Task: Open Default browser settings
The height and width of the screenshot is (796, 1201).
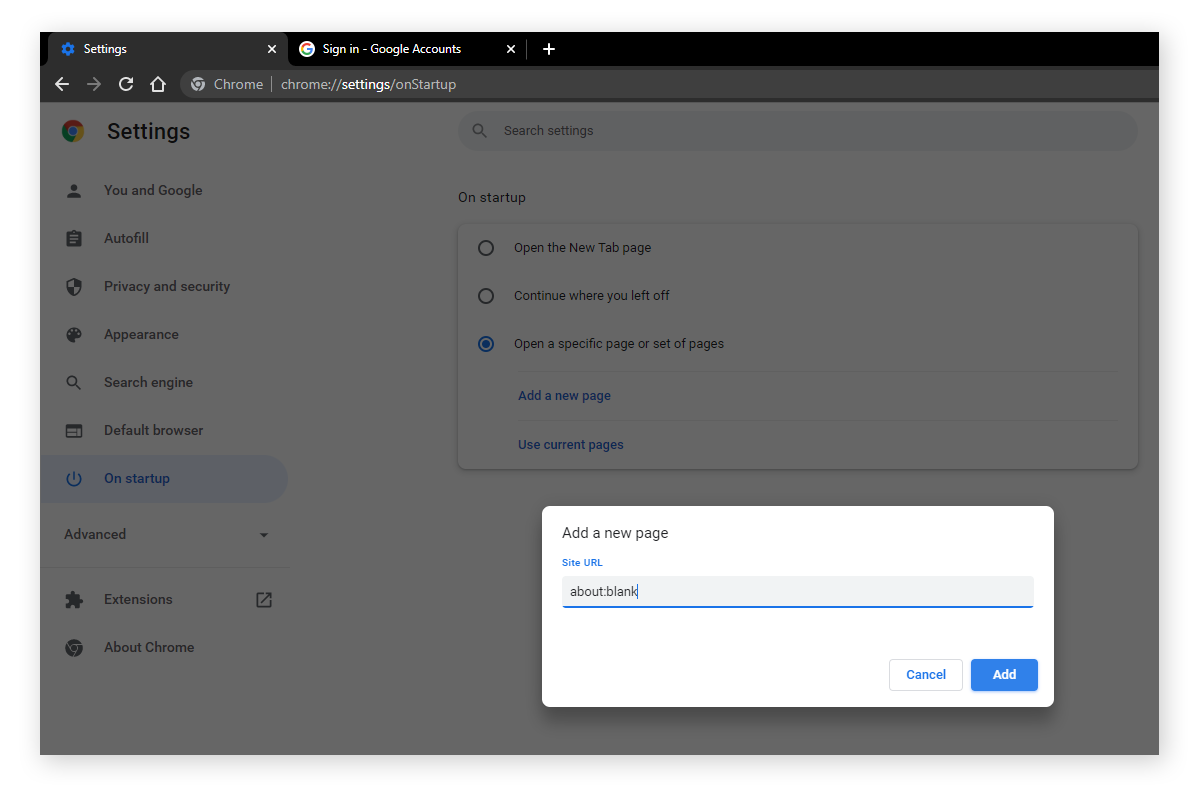Action: 163,430
